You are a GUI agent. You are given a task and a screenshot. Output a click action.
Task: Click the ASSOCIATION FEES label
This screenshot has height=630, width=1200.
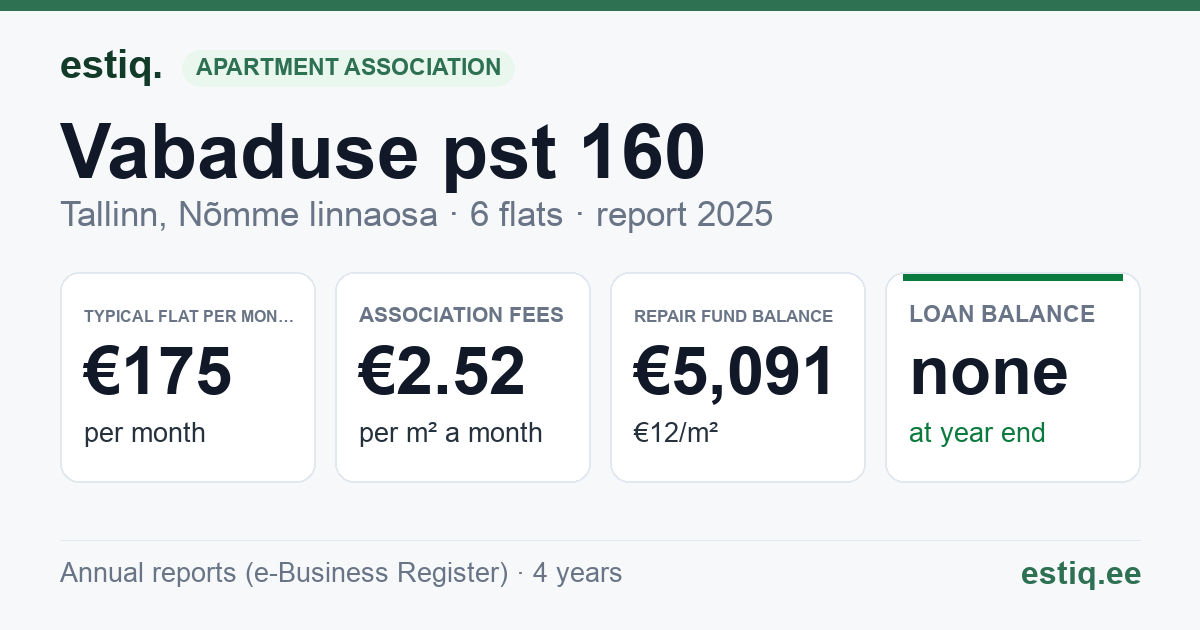pos(461,315)
